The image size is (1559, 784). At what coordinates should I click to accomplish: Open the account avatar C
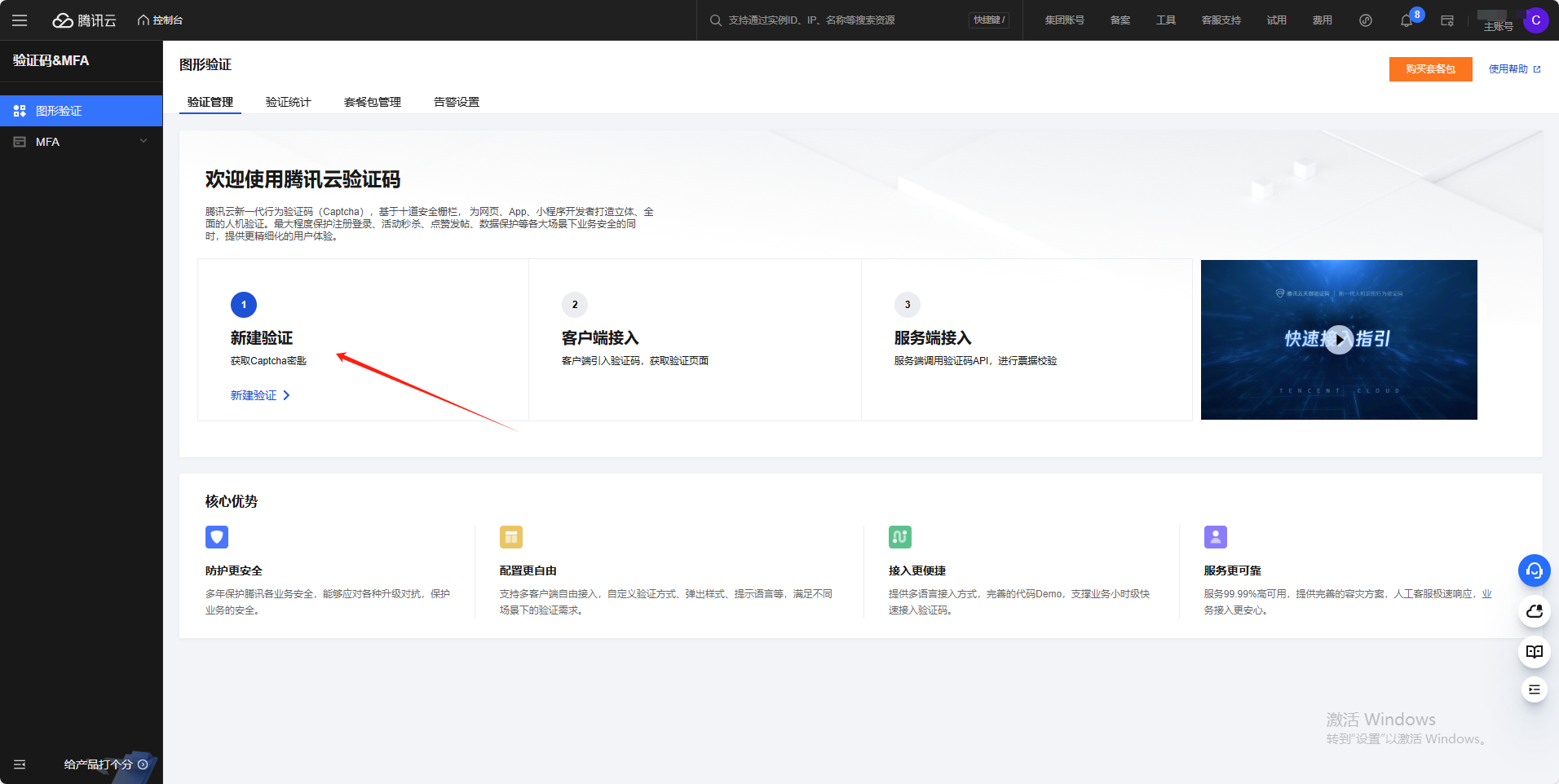pyautogui.click(x=1536, y=20)
